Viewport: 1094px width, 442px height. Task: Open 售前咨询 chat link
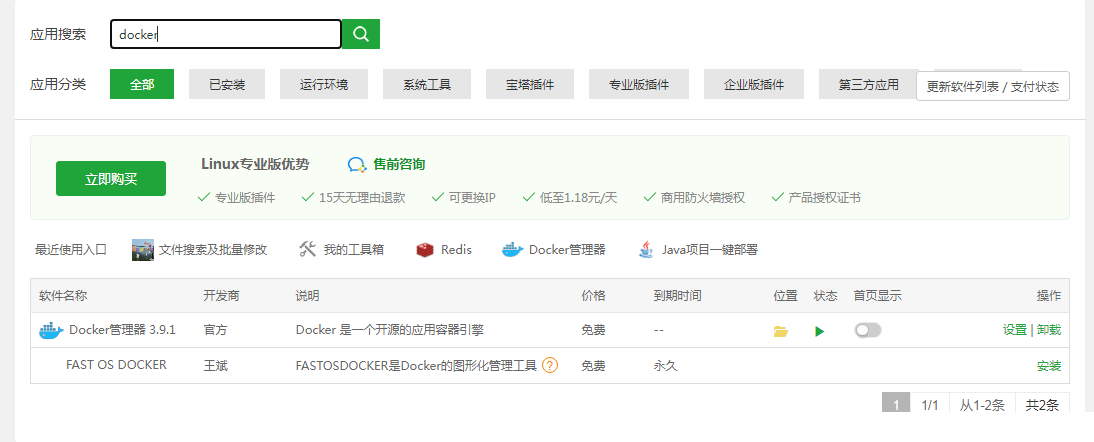(x=399, y=165)
